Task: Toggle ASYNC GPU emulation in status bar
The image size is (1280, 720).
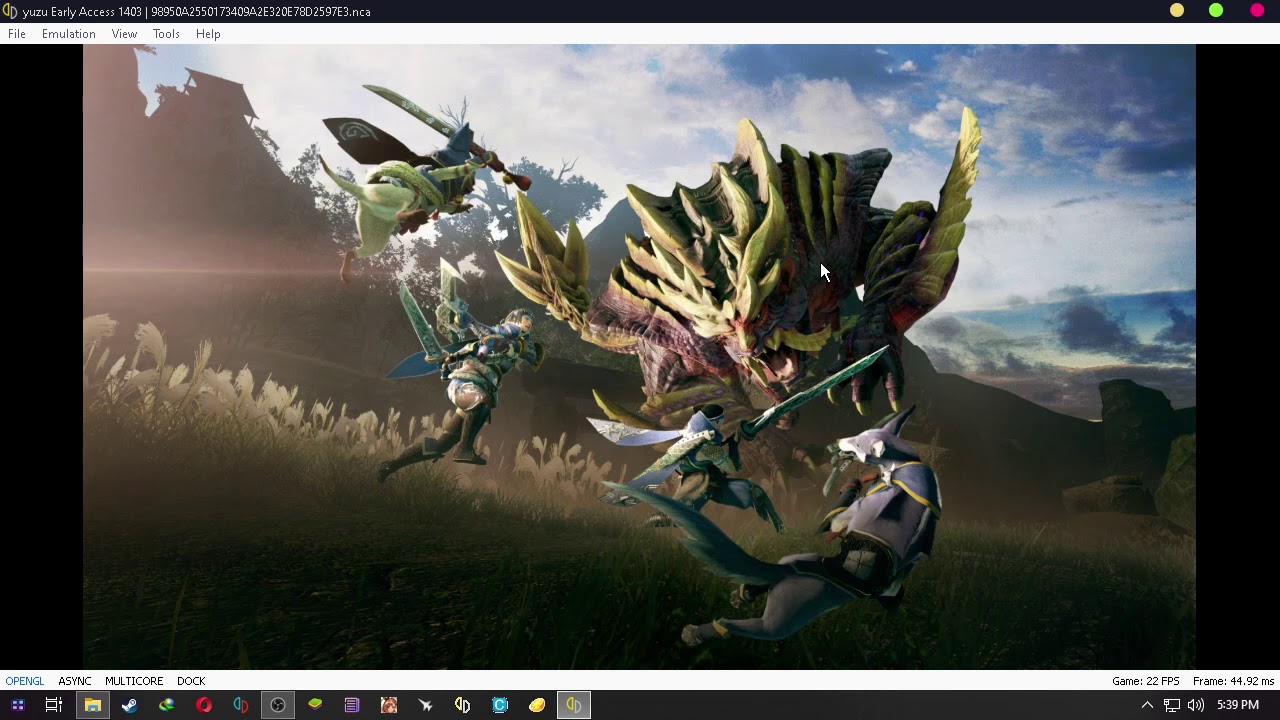Action: [75, 681]
